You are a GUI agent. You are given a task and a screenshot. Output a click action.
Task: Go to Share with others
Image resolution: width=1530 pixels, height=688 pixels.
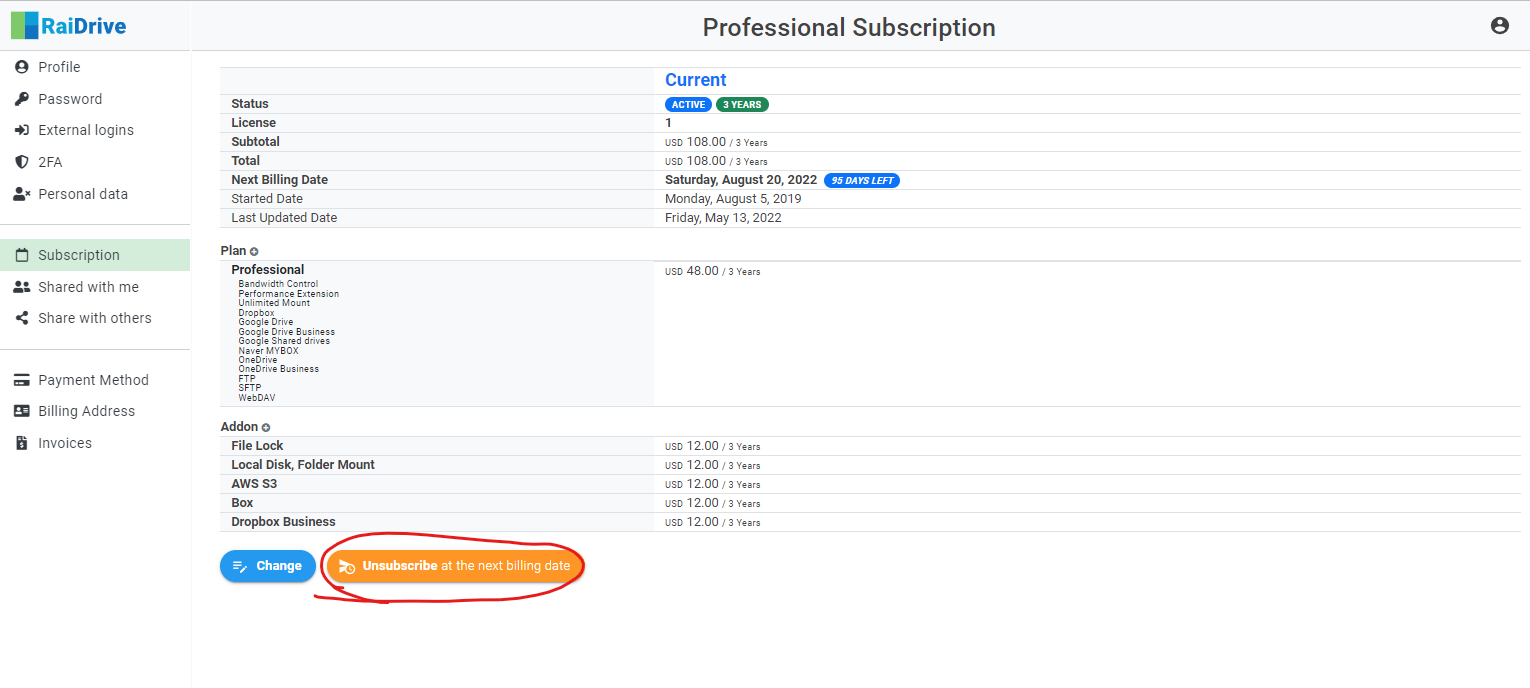click(95, 318)
